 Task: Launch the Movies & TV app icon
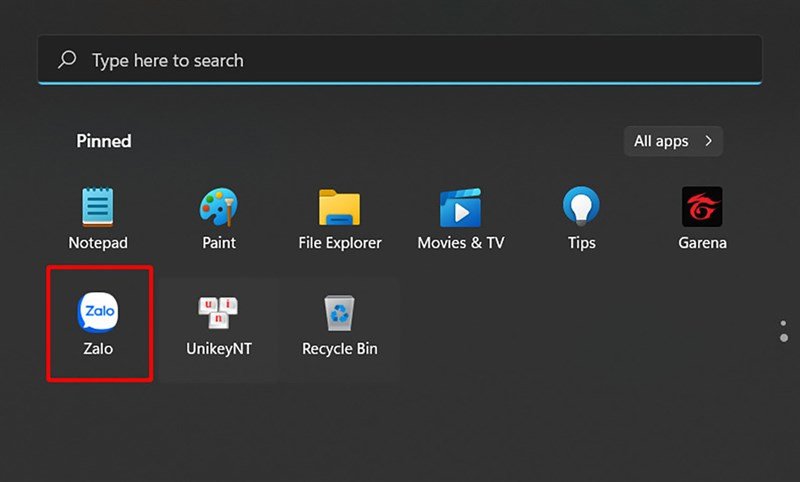tap(460, 207)
